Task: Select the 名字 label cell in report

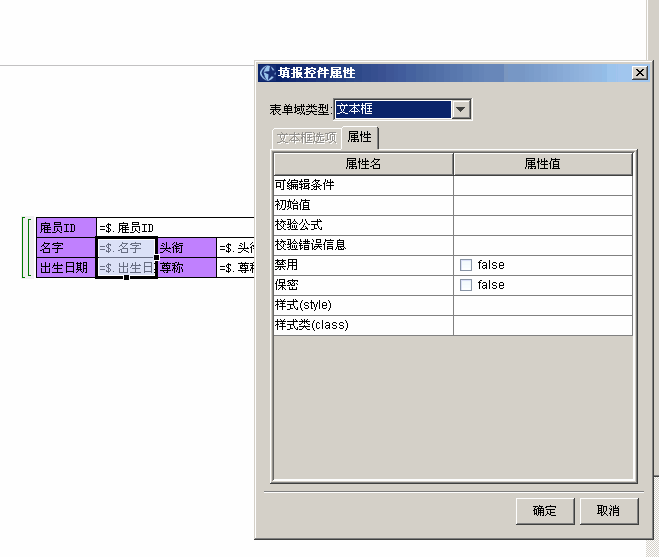Action: [66, 248]
